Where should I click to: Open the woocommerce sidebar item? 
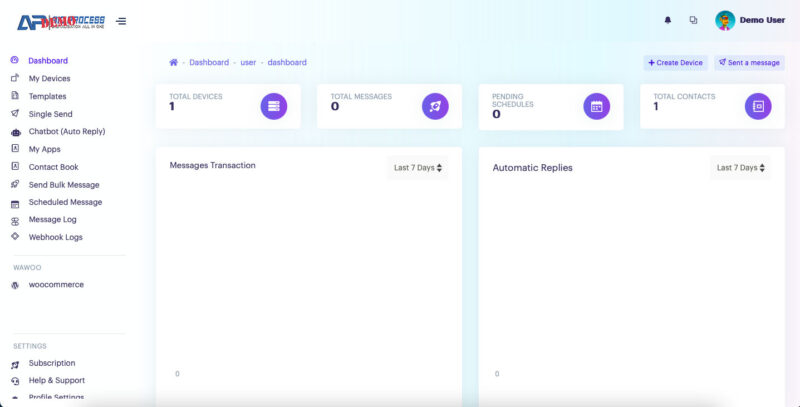[56, 285]
